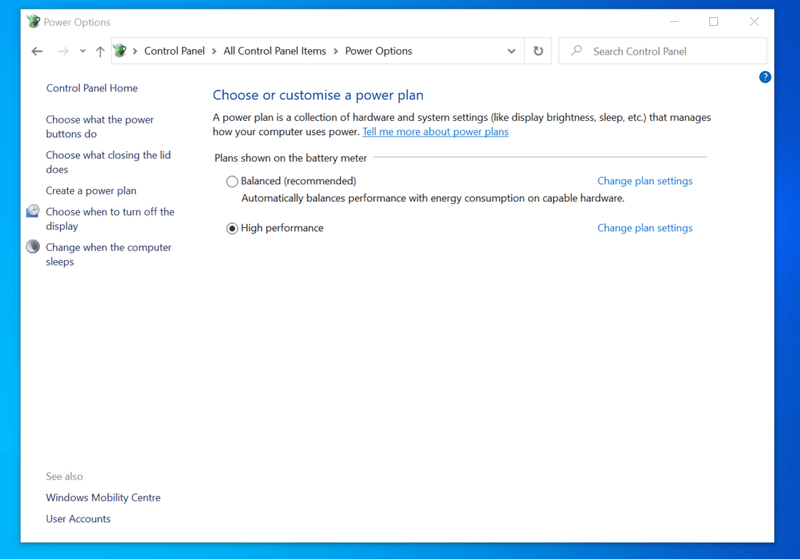Click Create a power plan
Screen dimensions: 800x559
[x=91, y=191]
